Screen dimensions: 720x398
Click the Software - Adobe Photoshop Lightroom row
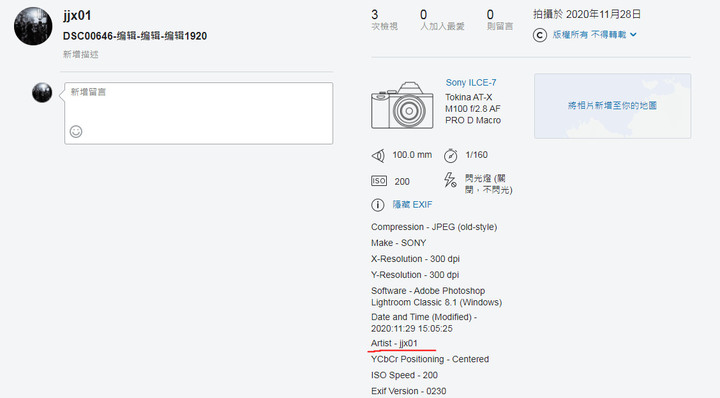pyautogui.click(x=436, y=297)
